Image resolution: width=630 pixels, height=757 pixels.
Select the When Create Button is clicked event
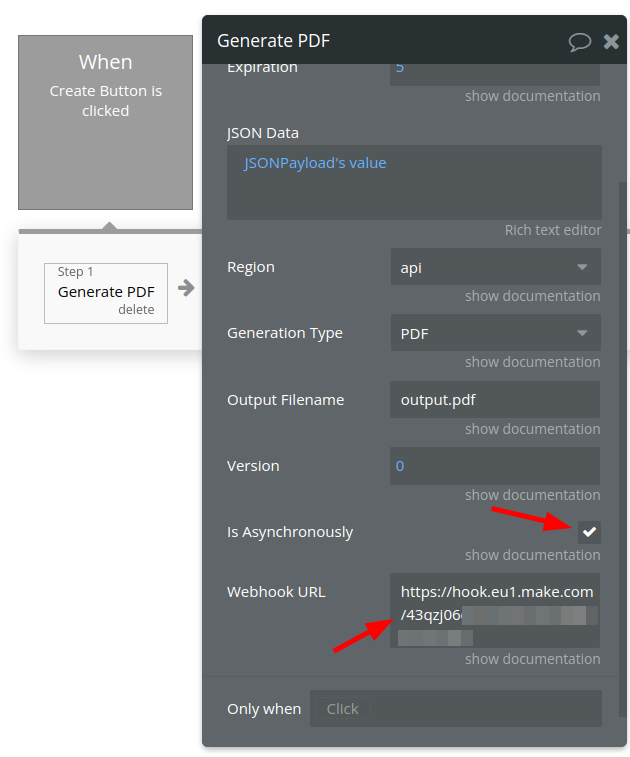coord(105,122)
